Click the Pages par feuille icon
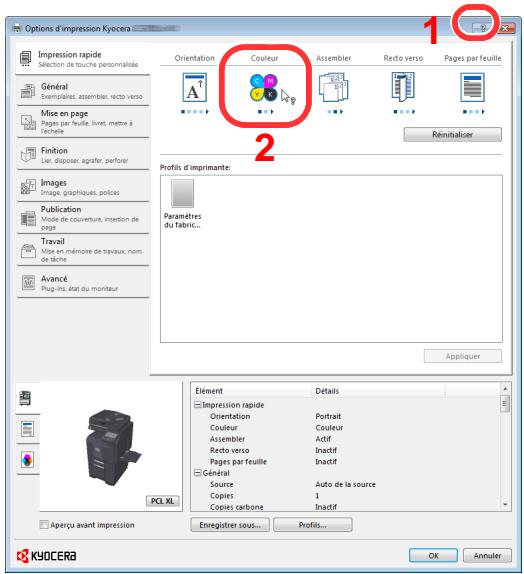The width and height of the screenshot is (524, 574). (472, 87)
